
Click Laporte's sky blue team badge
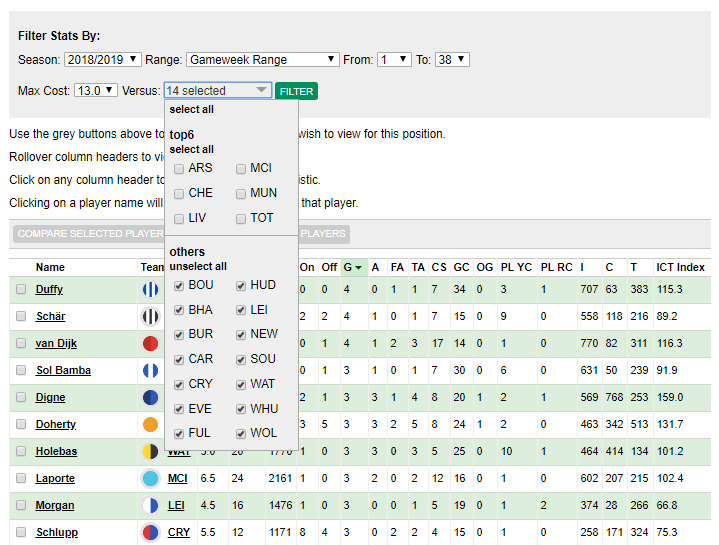pos(150,479)
